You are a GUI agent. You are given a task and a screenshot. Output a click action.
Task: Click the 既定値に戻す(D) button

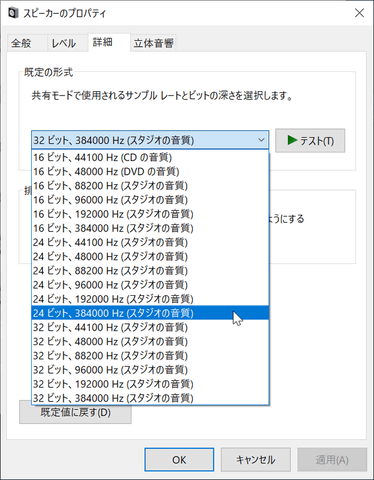75,413
